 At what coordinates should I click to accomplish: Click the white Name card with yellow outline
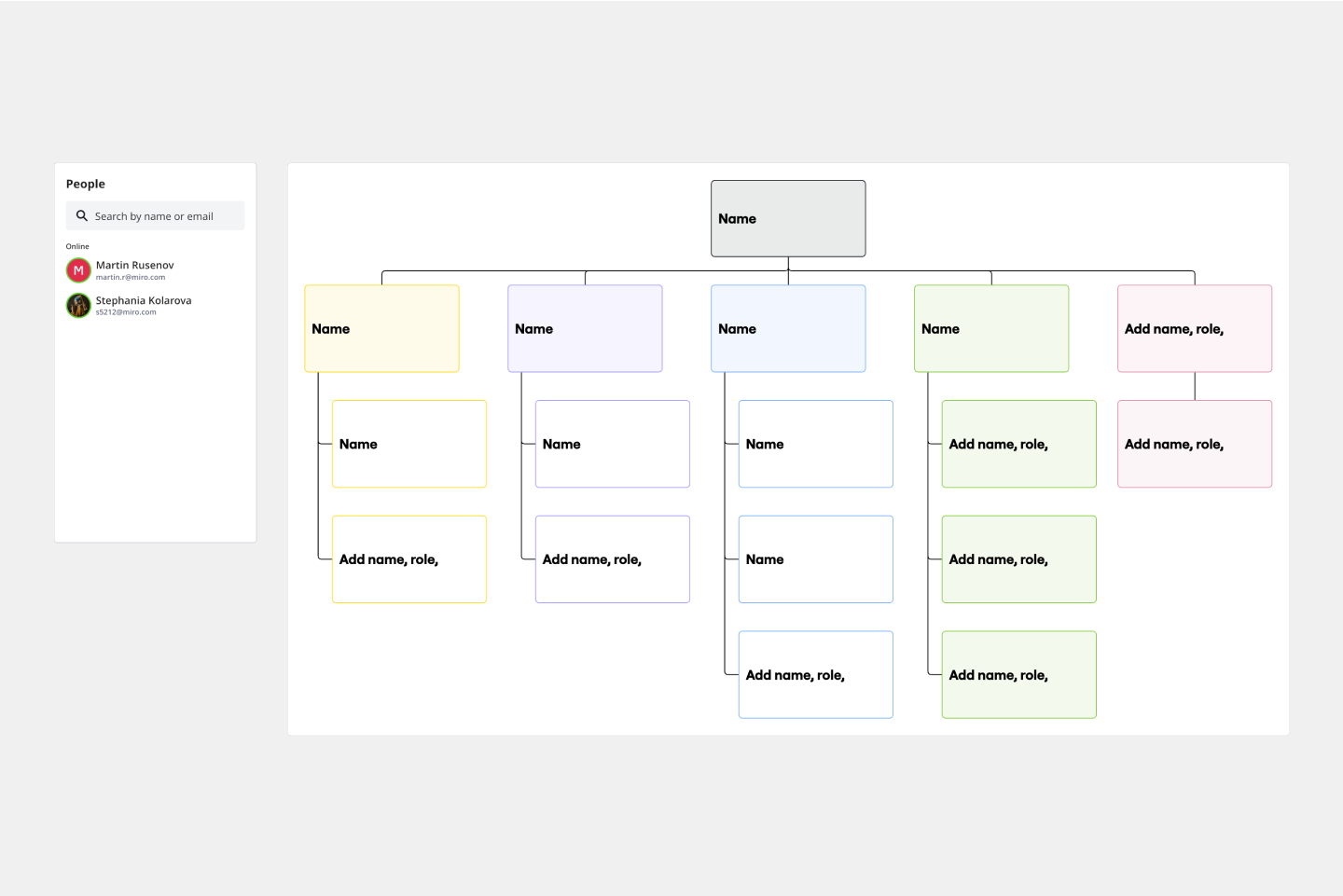click(409, 444)
